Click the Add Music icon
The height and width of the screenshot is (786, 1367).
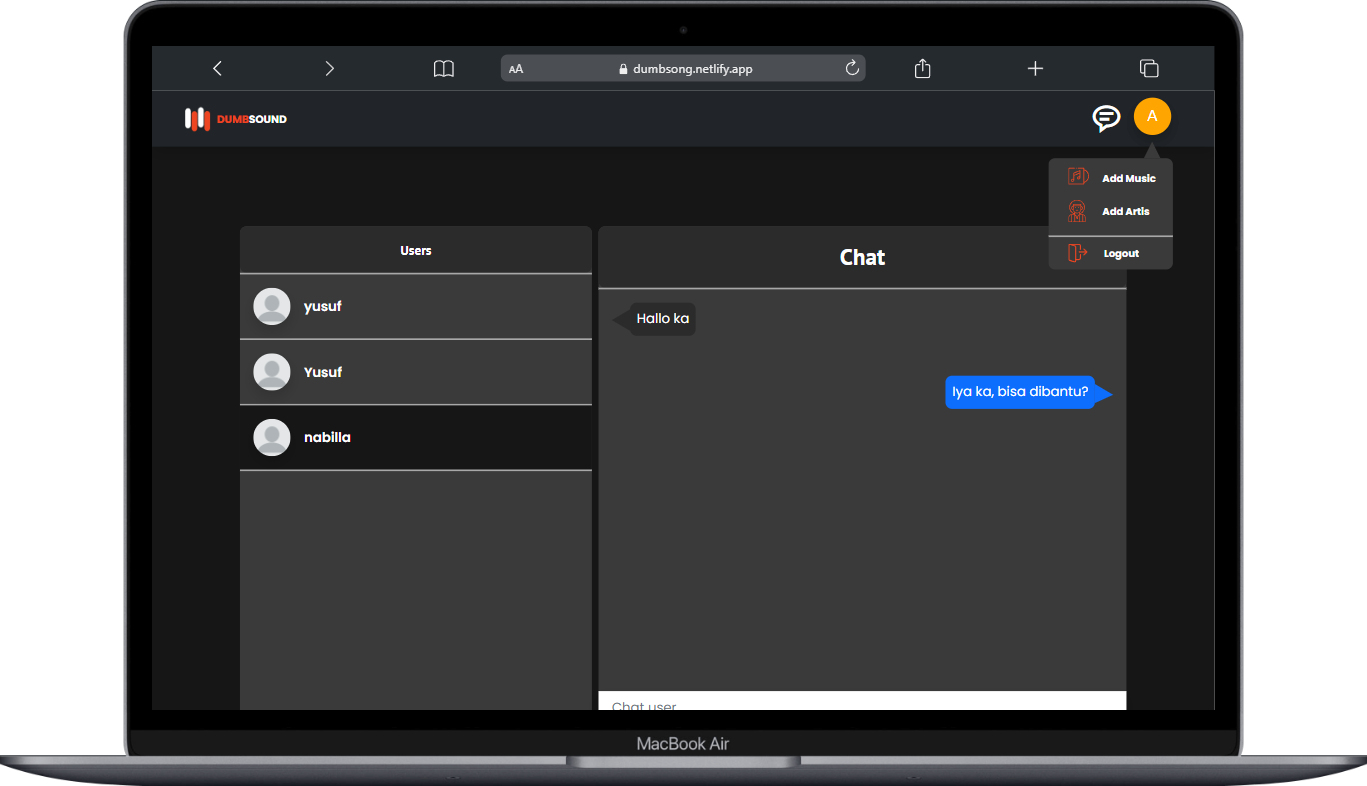click(1077, 177)
